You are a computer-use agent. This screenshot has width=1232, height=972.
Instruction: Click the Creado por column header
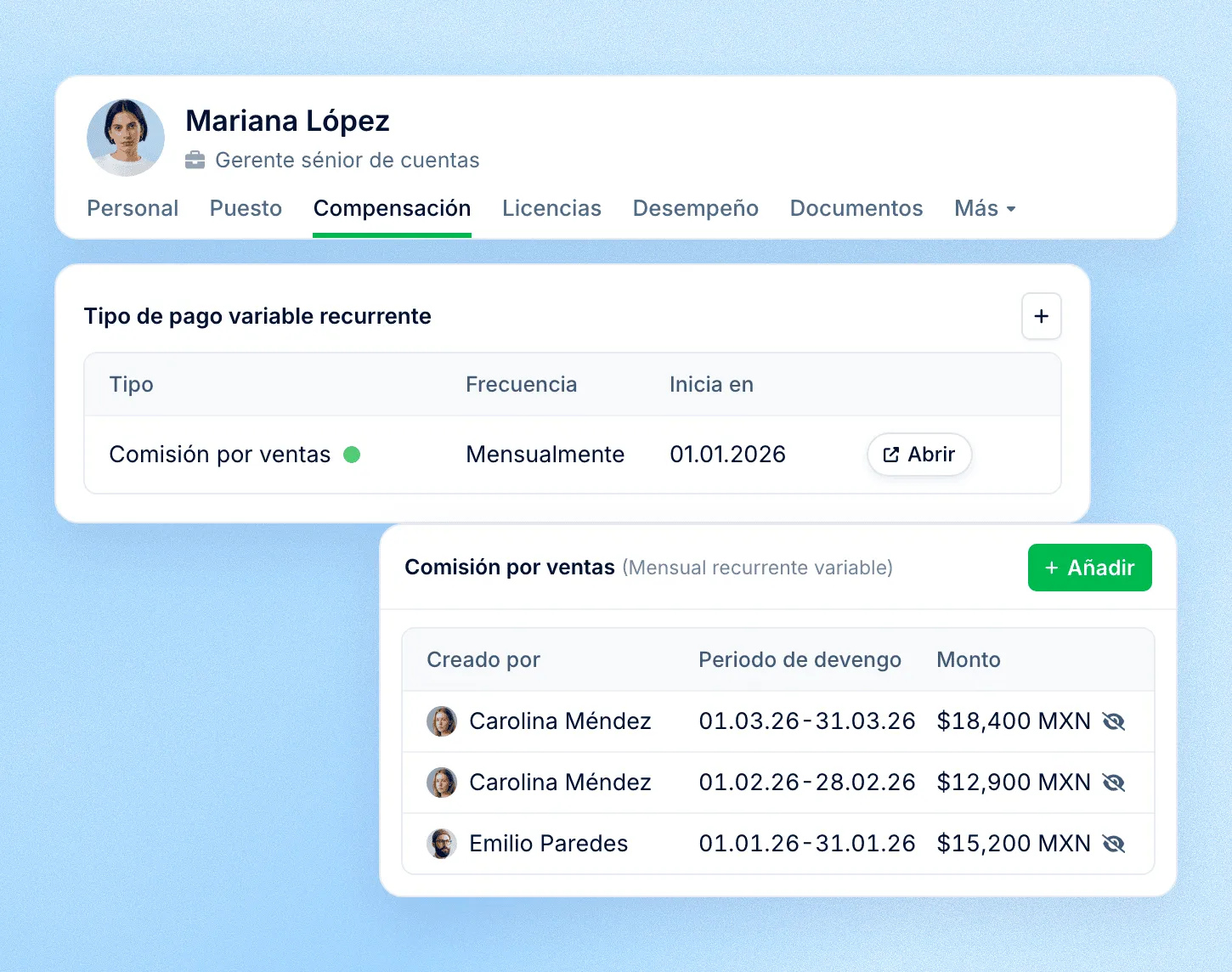click(483, 660)
